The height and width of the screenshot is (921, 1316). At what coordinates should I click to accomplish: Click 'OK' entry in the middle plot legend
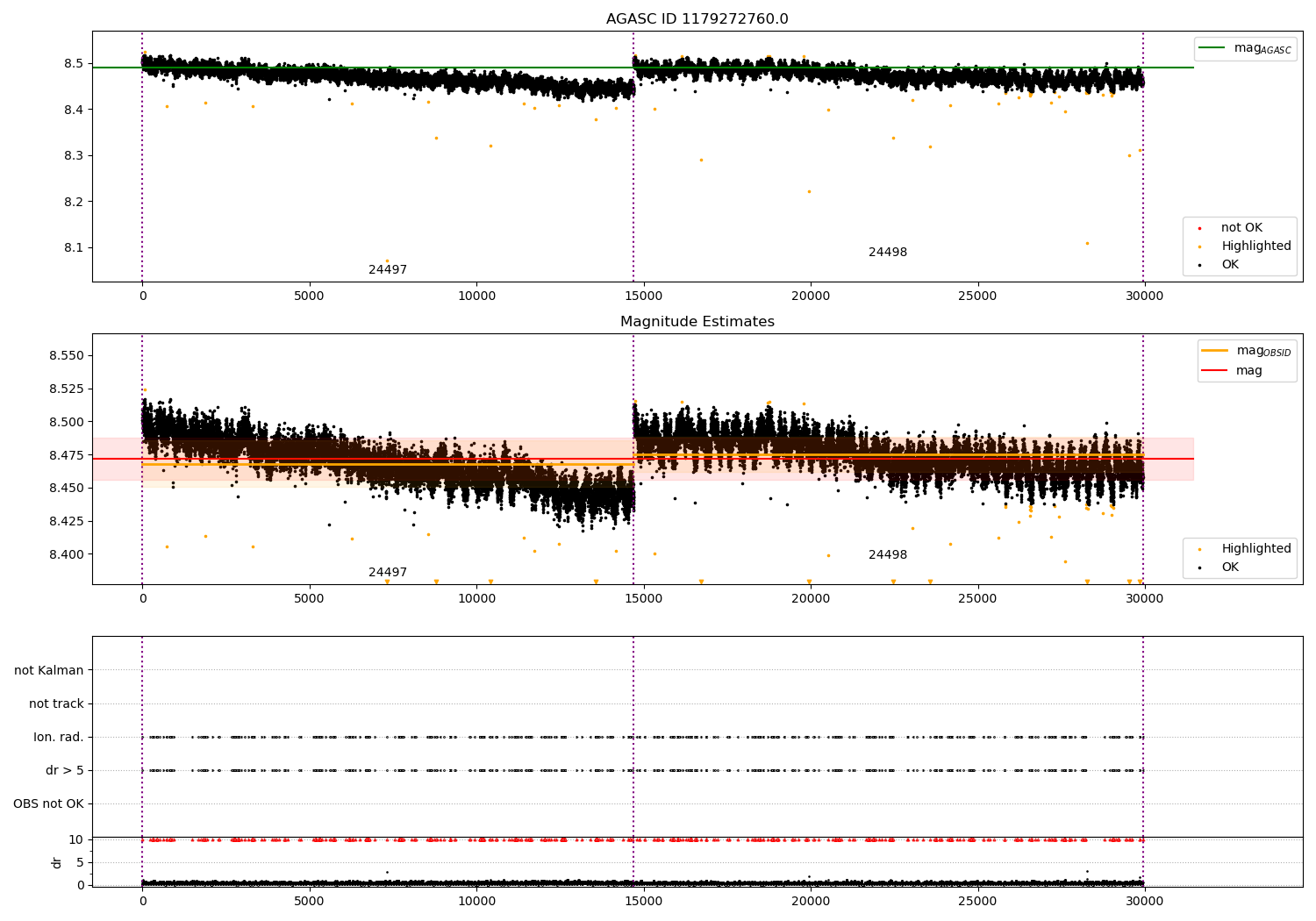point(1230,568)
